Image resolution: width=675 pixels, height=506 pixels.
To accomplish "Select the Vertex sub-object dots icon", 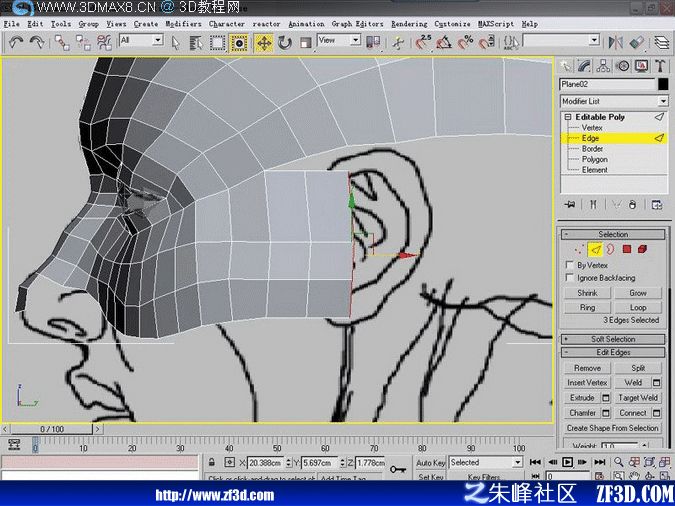I will pyautogui.click(x=579, y=249).
